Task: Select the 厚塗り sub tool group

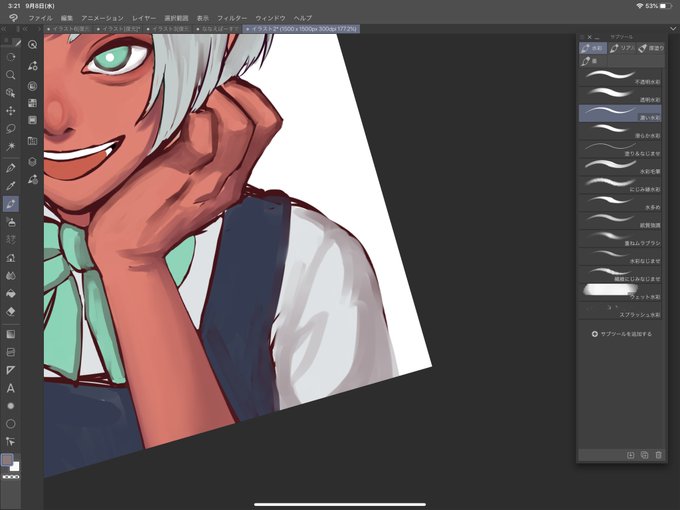Action: [651, 48]
